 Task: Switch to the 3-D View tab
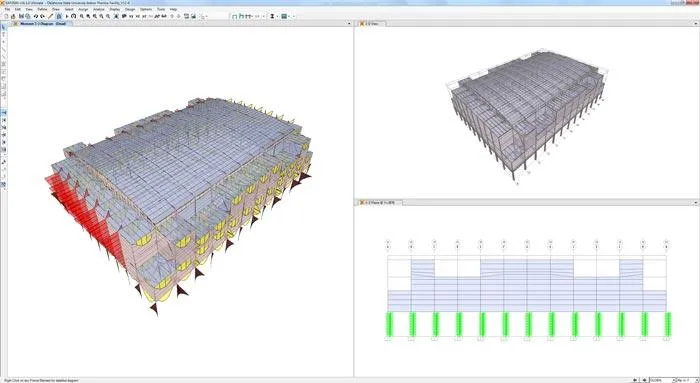click(x=372, y=23)
